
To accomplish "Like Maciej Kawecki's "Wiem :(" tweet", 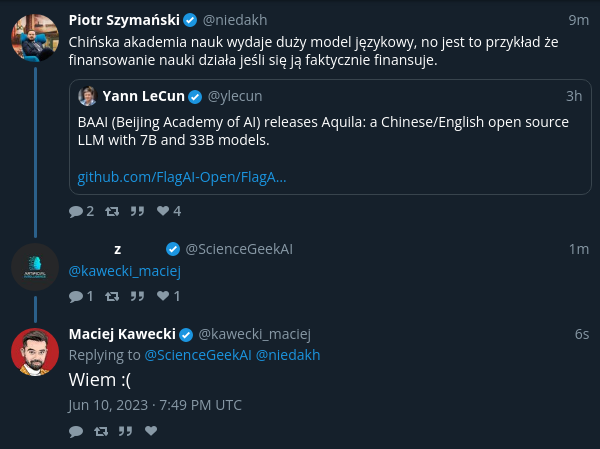I will 151,431.
